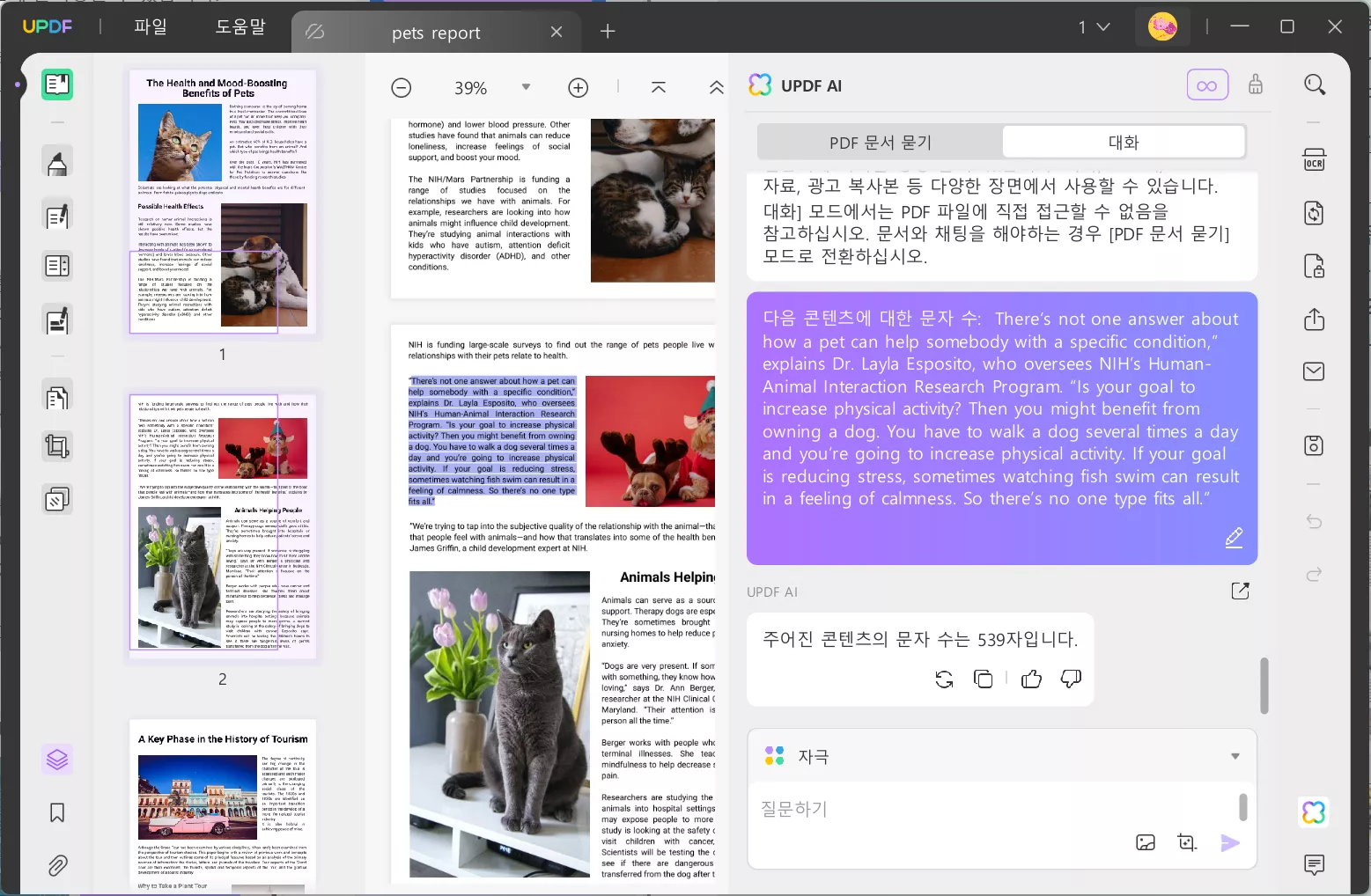
Task: Give thumbs up to response
Action: [1032, 679]
